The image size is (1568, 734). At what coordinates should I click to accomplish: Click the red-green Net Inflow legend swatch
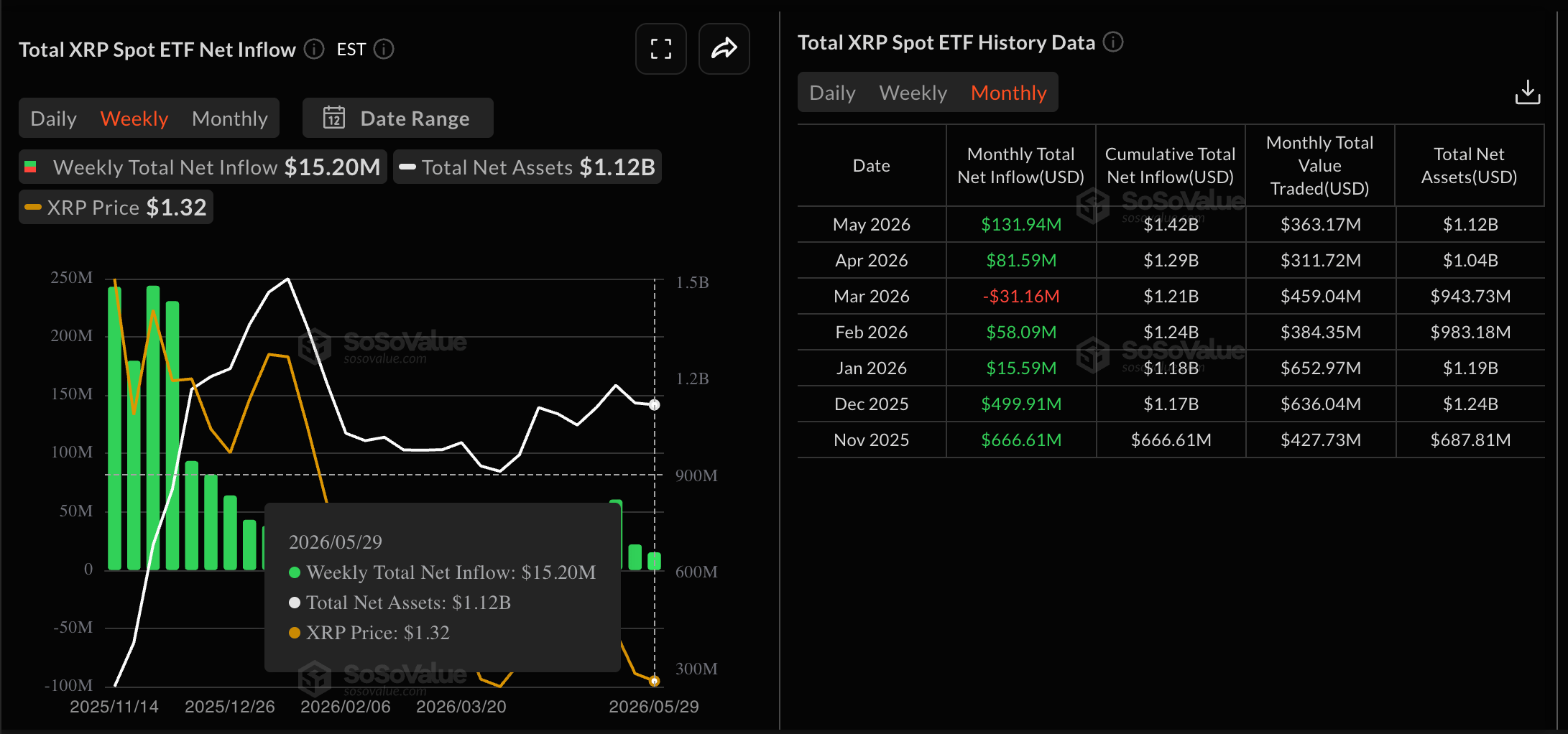30,167
